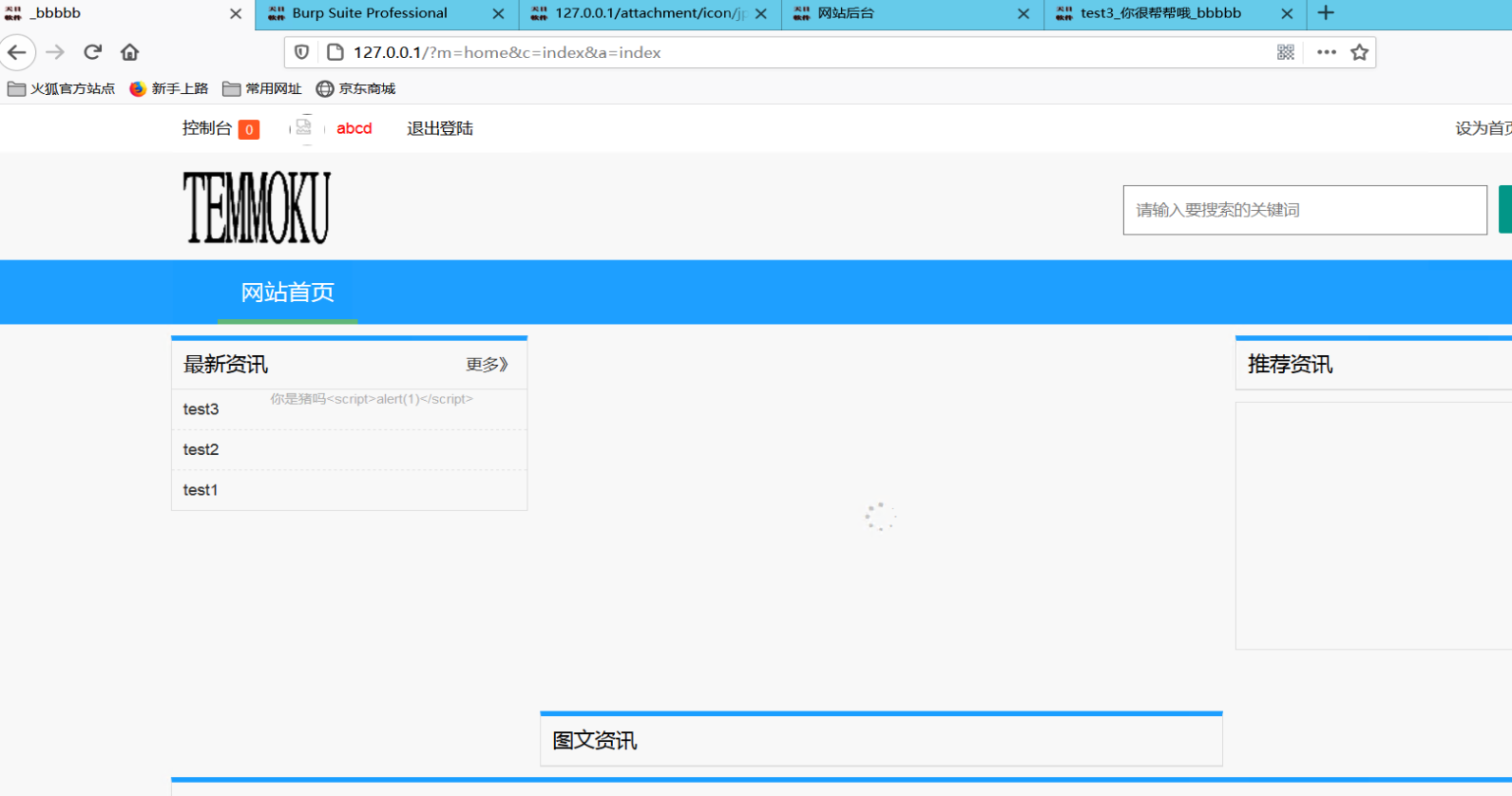1512x796 pixels.
Task: Click the 推荐资讯 panel heading
Action: point(1291,364)
